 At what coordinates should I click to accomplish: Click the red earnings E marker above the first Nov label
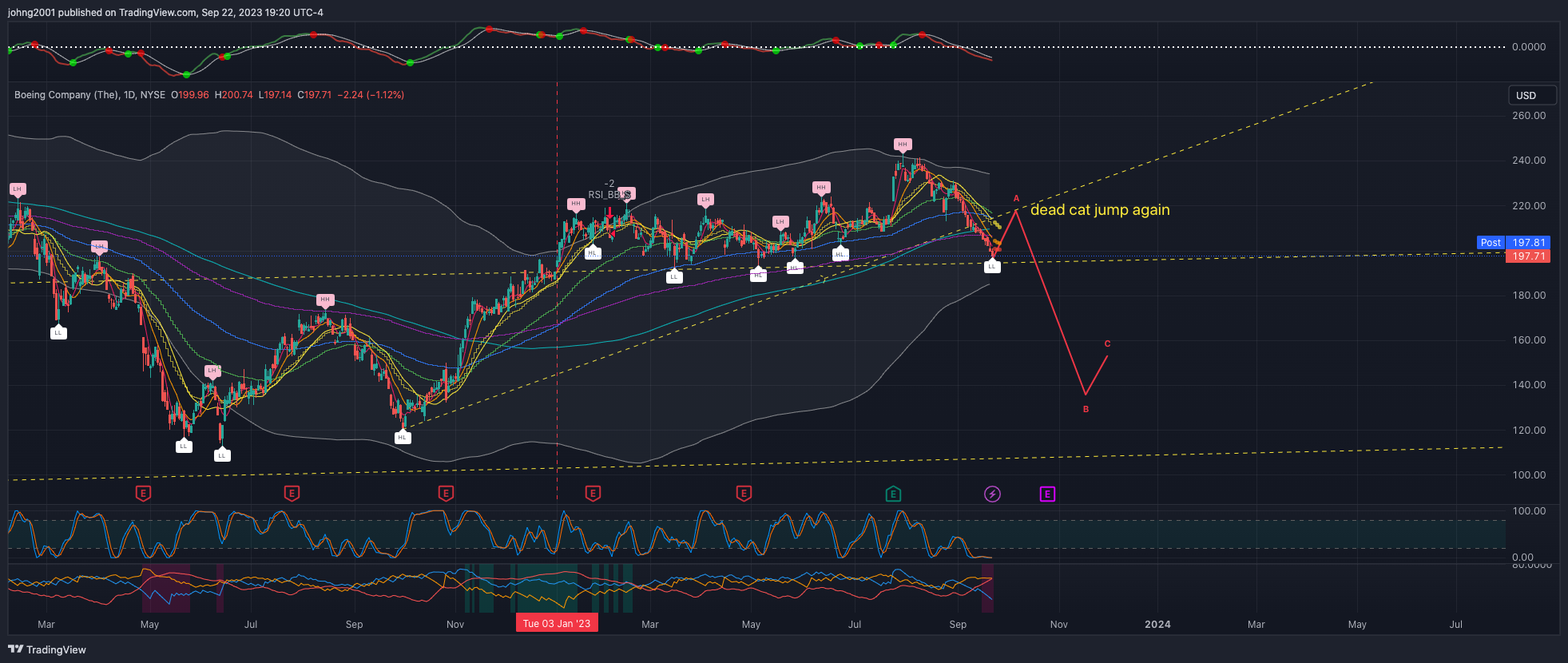pos(446,494)
